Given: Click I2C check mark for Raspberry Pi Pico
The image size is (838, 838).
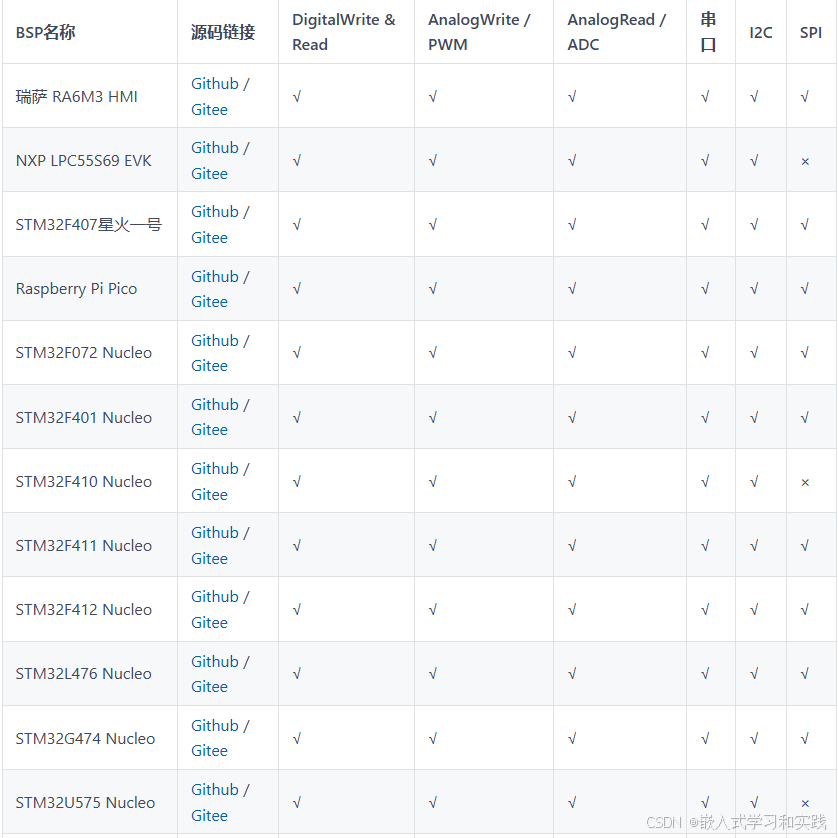Looking at the screenshot, I should point(754,289).
